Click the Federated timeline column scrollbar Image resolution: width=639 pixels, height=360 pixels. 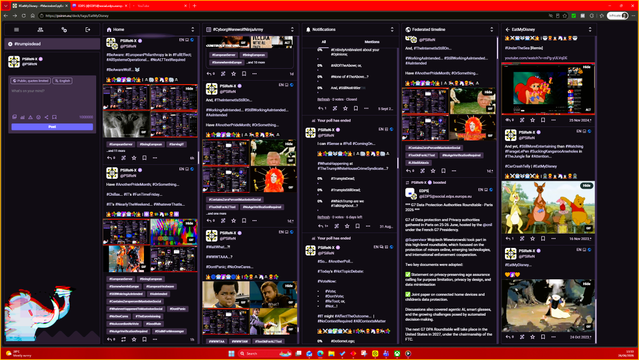pyautogui.click(x=497, y=48)
